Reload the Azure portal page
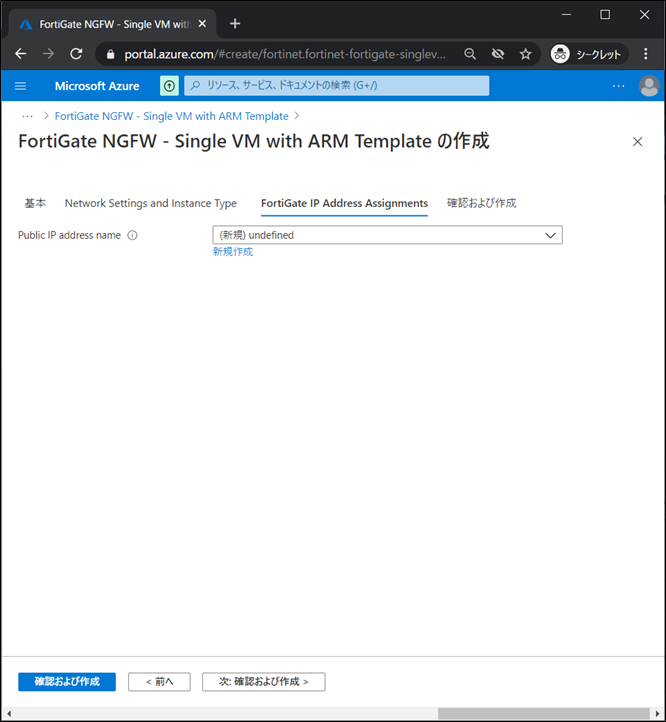 point(76,54)
